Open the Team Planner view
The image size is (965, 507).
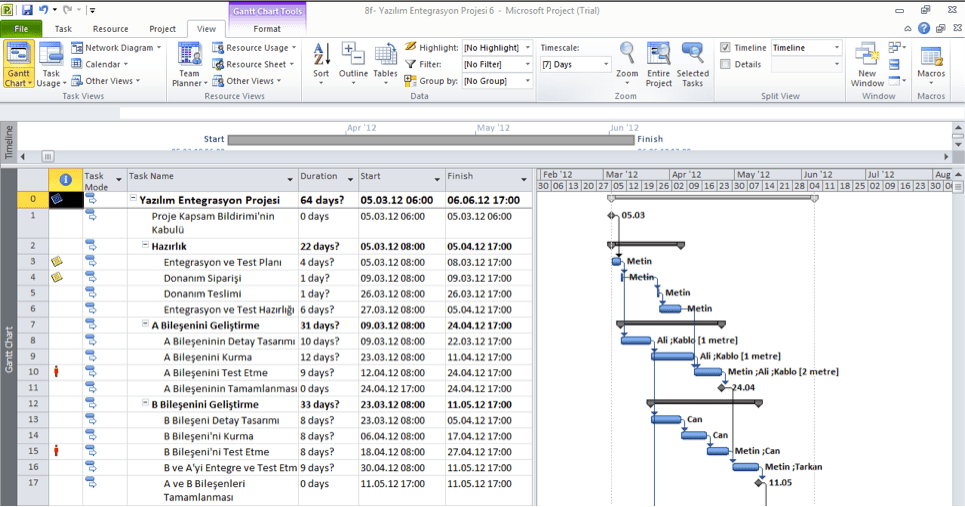188,64
